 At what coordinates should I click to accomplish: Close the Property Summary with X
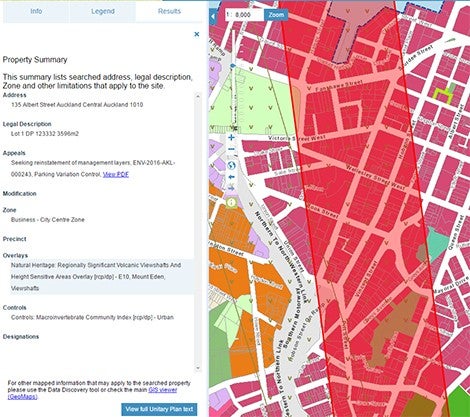(197, 34)
